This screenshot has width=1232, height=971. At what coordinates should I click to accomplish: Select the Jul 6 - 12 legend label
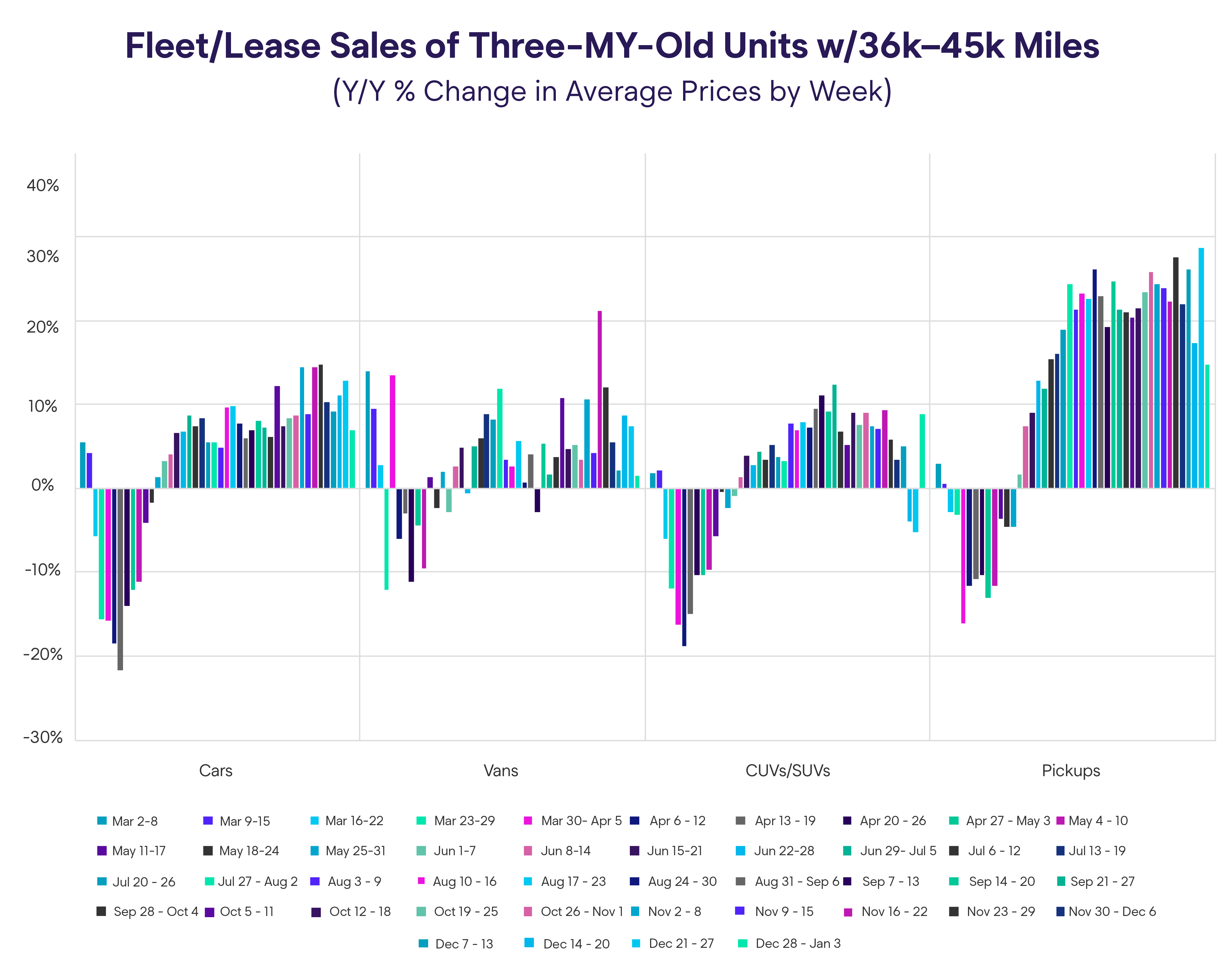point(994,851)
